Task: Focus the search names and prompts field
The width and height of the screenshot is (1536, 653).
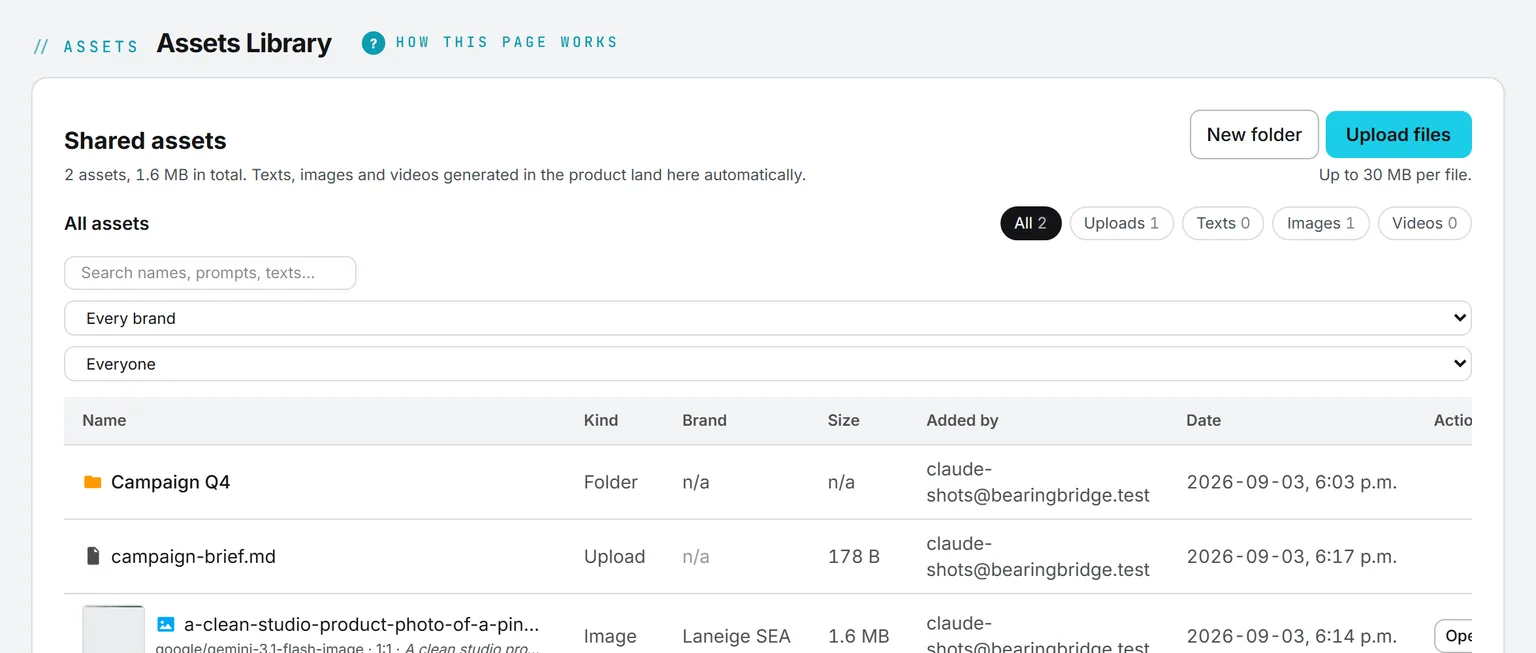Action: click(x=210, y=273)
